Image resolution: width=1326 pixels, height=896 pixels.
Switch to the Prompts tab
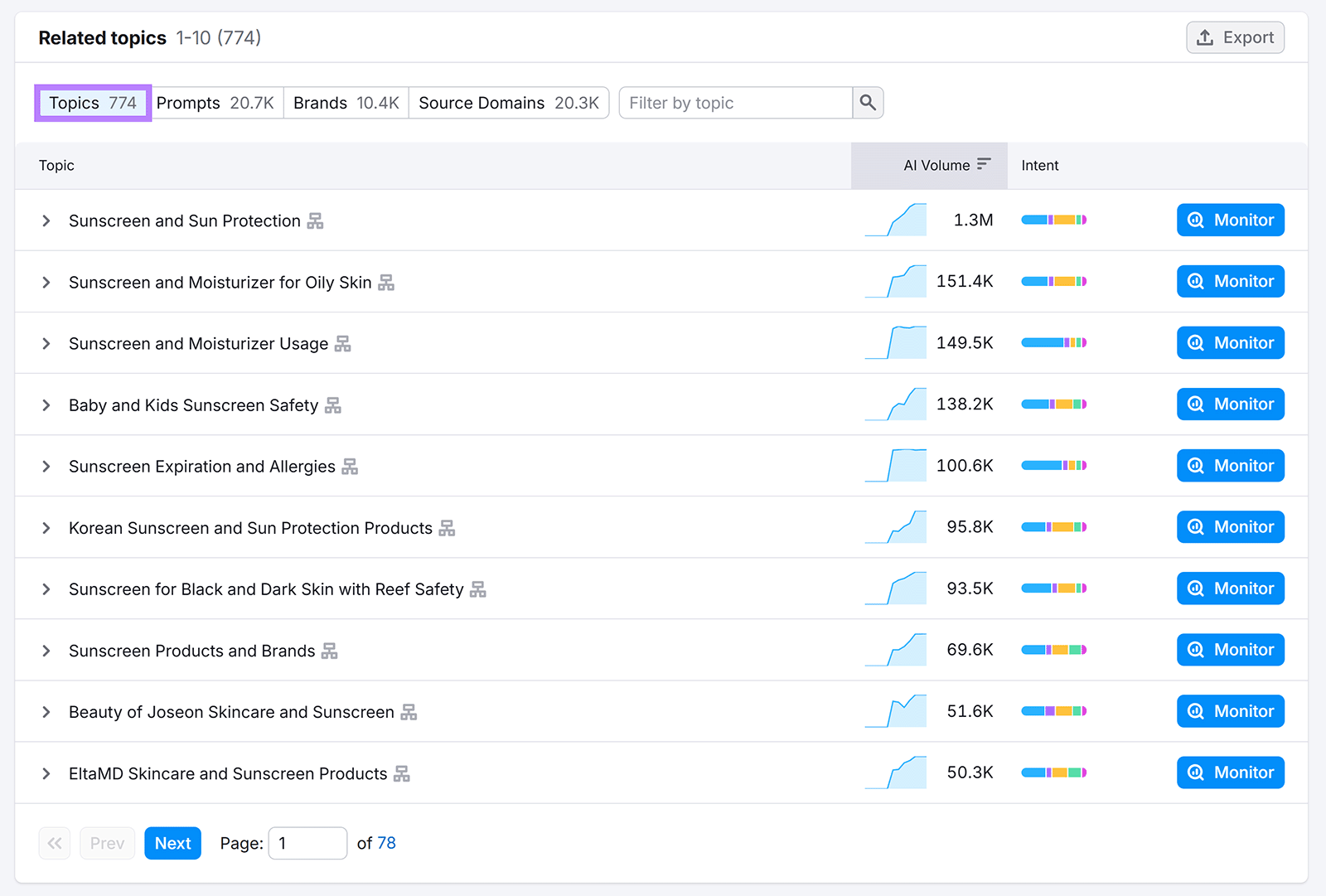click(217, 103)
